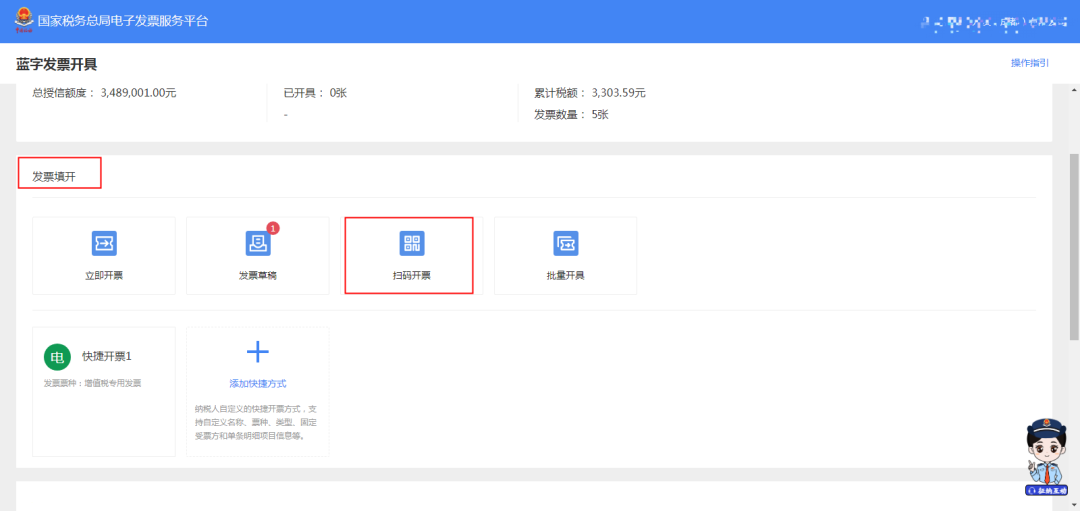This screenshot has height=511, width=1080.
Task: Click the 批量开具 text label
Action: tap(566, 275)
